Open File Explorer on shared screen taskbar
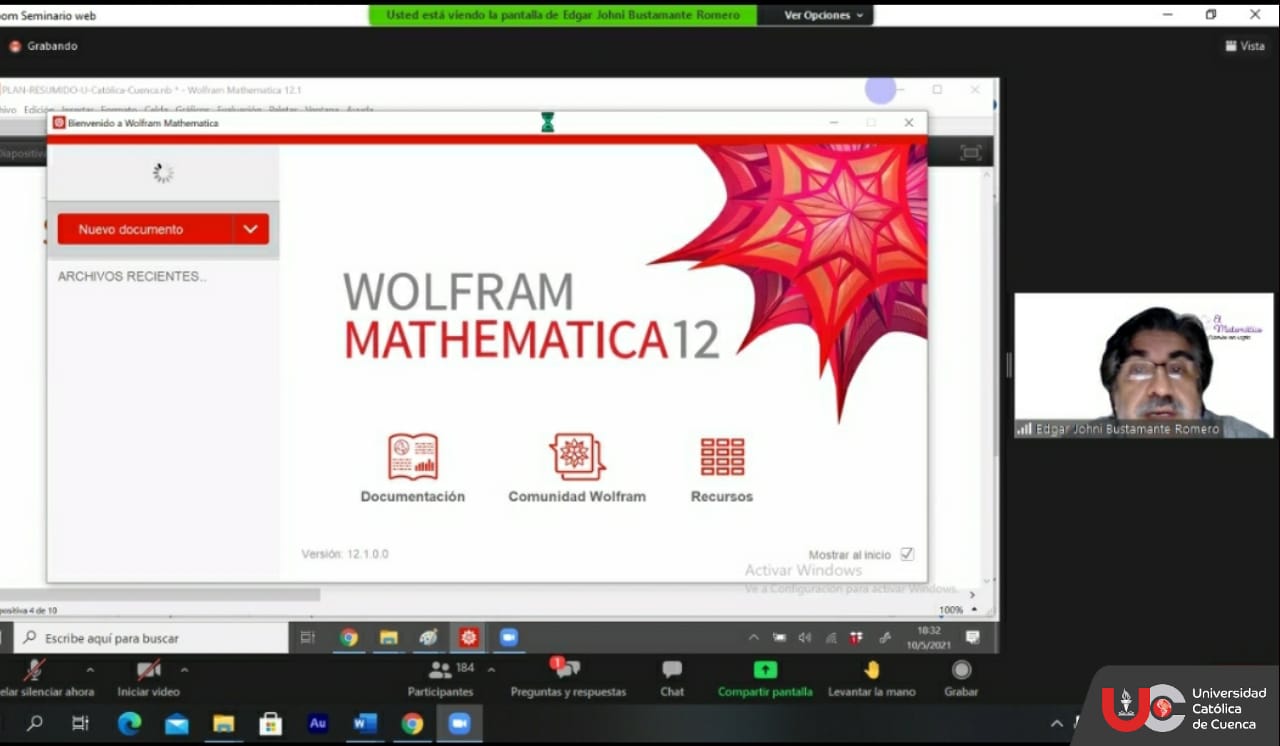The width and height of the screenshot is (1280, 746). coord(388,638)
